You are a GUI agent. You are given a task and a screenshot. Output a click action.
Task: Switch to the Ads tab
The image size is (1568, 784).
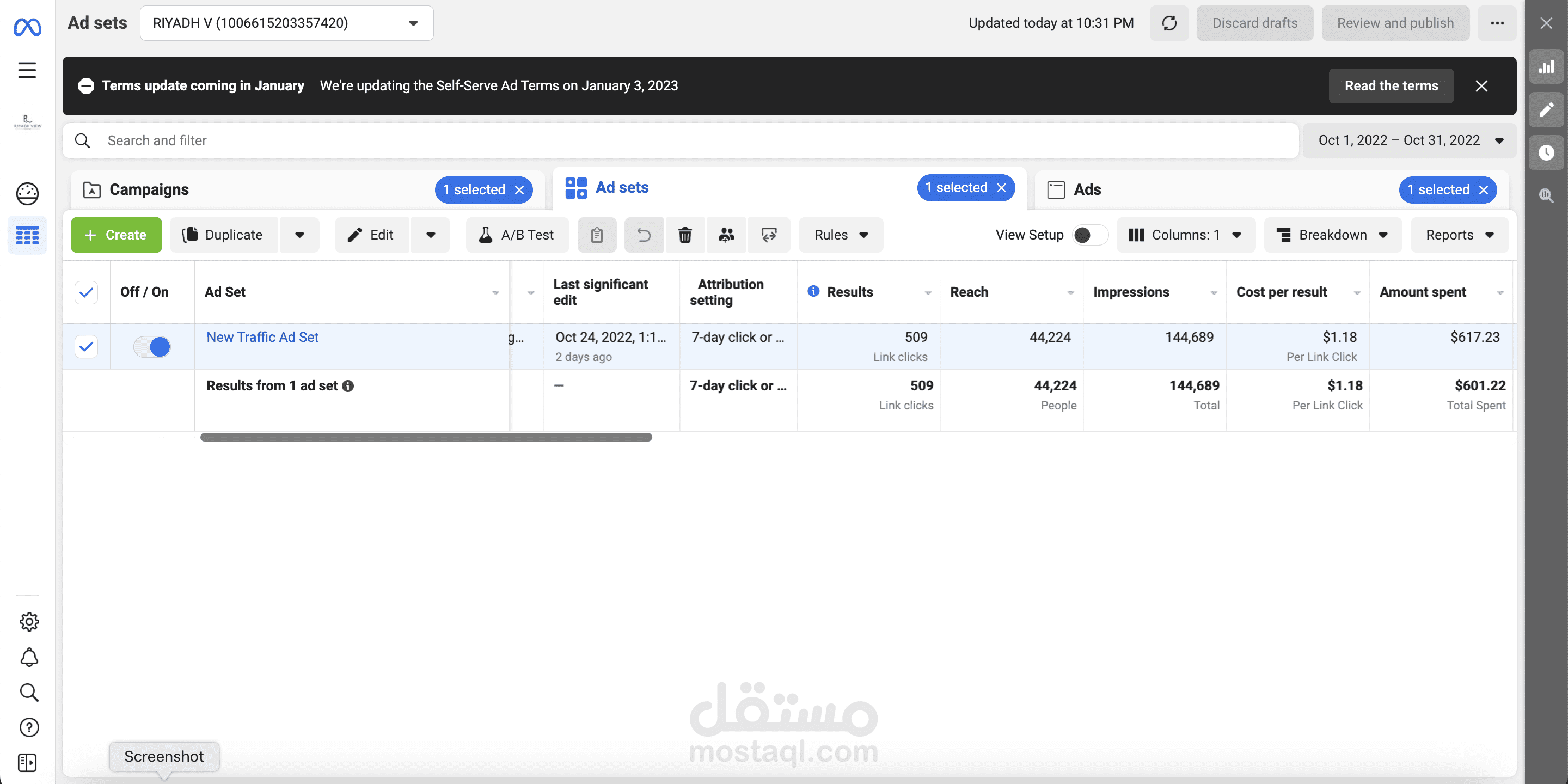[1087, 190]
